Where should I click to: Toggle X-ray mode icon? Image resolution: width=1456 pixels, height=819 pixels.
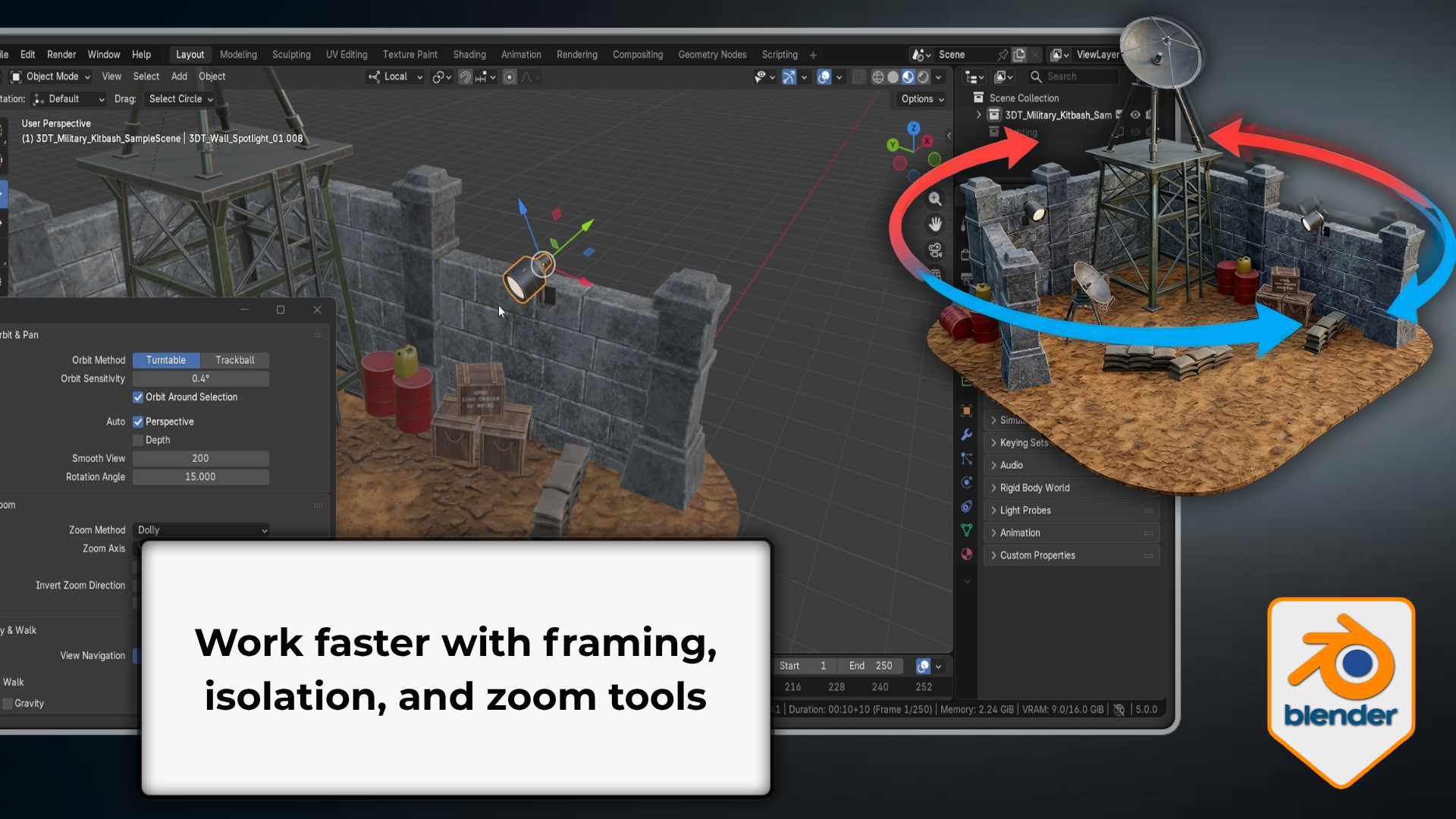coord(858,77)
